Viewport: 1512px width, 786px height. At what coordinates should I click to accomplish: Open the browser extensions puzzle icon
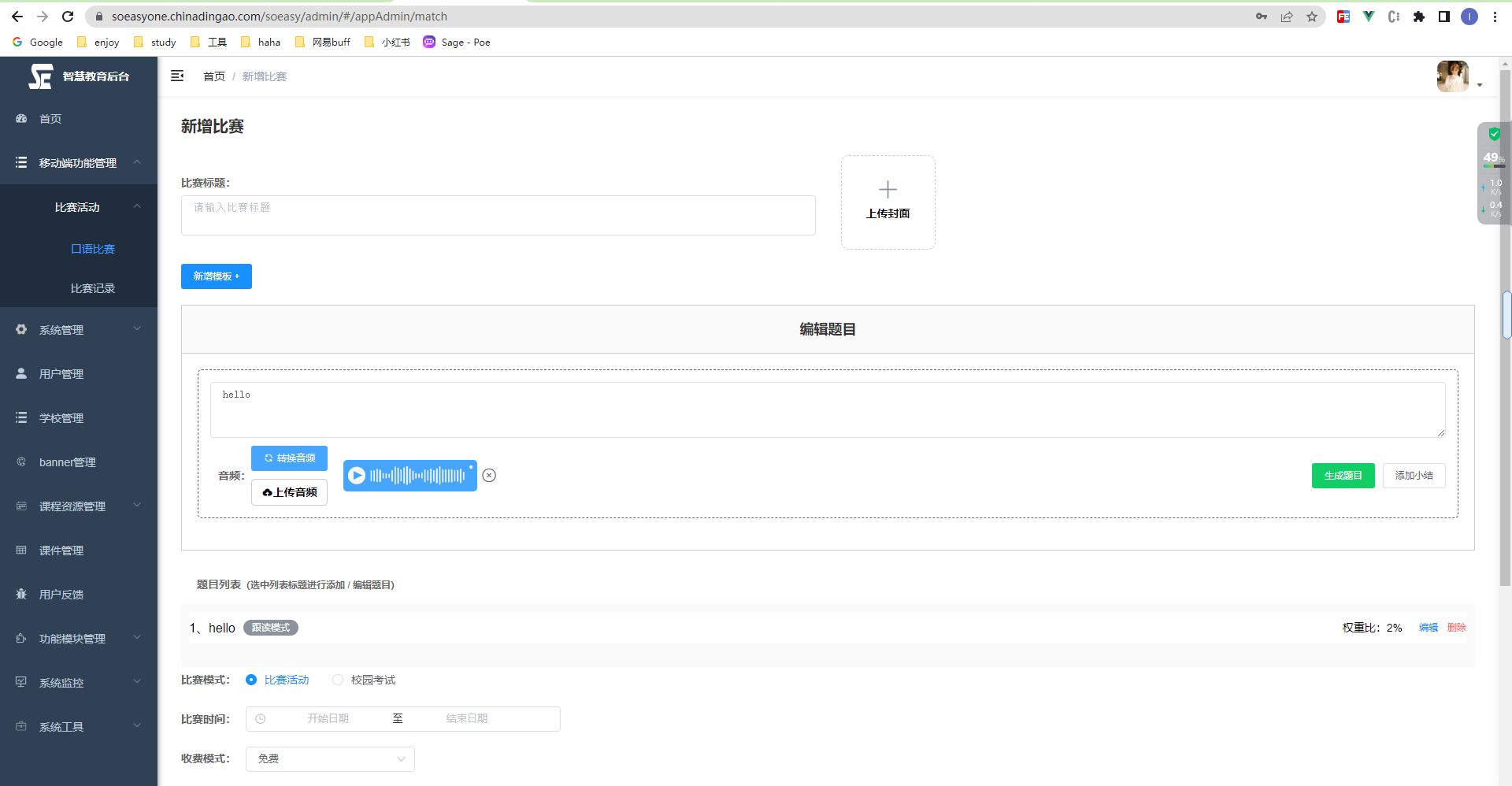(1419, 17)
